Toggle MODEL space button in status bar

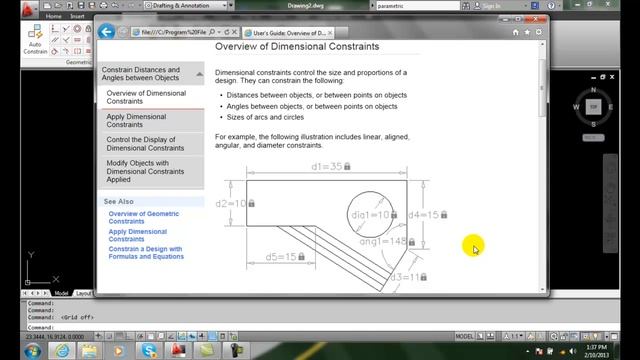pyautogui.click(x=464, y=336)
